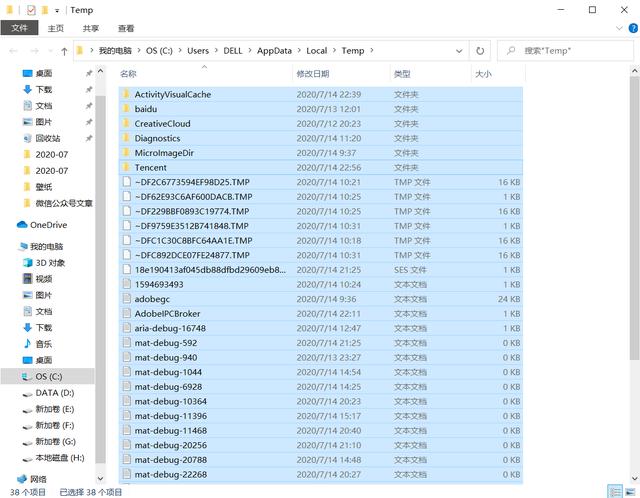Image resolution: width=640 pixels, height=498 pixels.
Task: Go up one folder level arrow
Action: coord(64,51)
